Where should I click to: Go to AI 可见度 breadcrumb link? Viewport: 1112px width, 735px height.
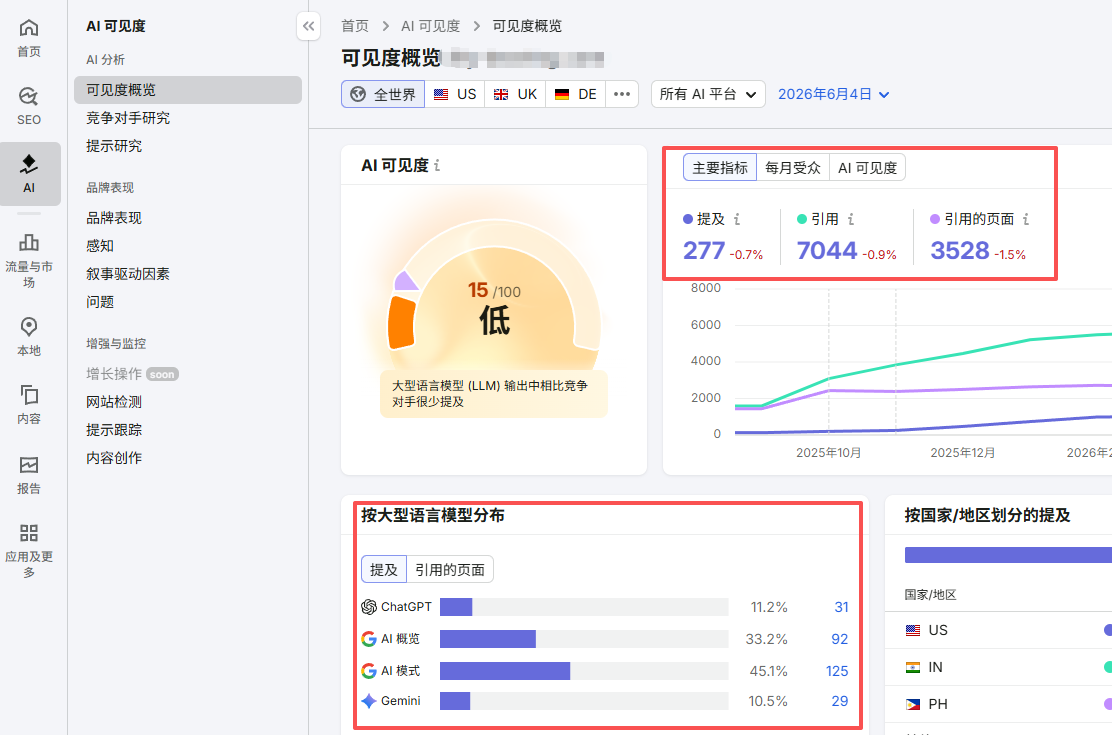[x=430, y=26]
